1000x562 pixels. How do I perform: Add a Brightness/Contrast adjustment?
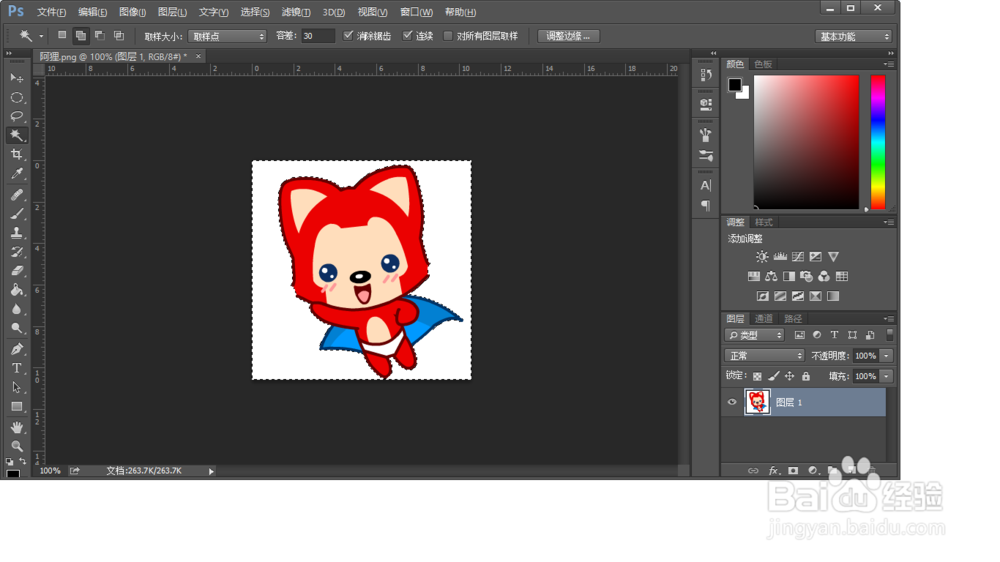pos(762,256)
